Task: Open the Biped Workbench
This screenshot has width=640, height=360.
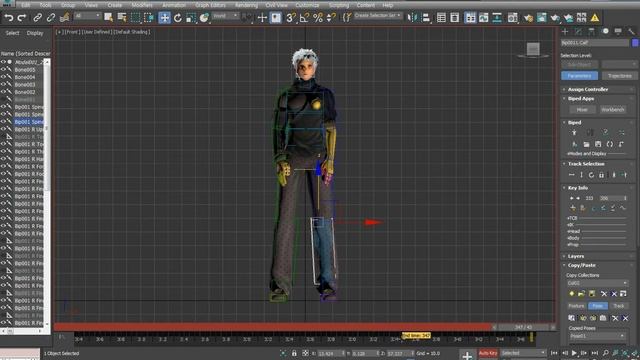Action: (x=613, y=109)
